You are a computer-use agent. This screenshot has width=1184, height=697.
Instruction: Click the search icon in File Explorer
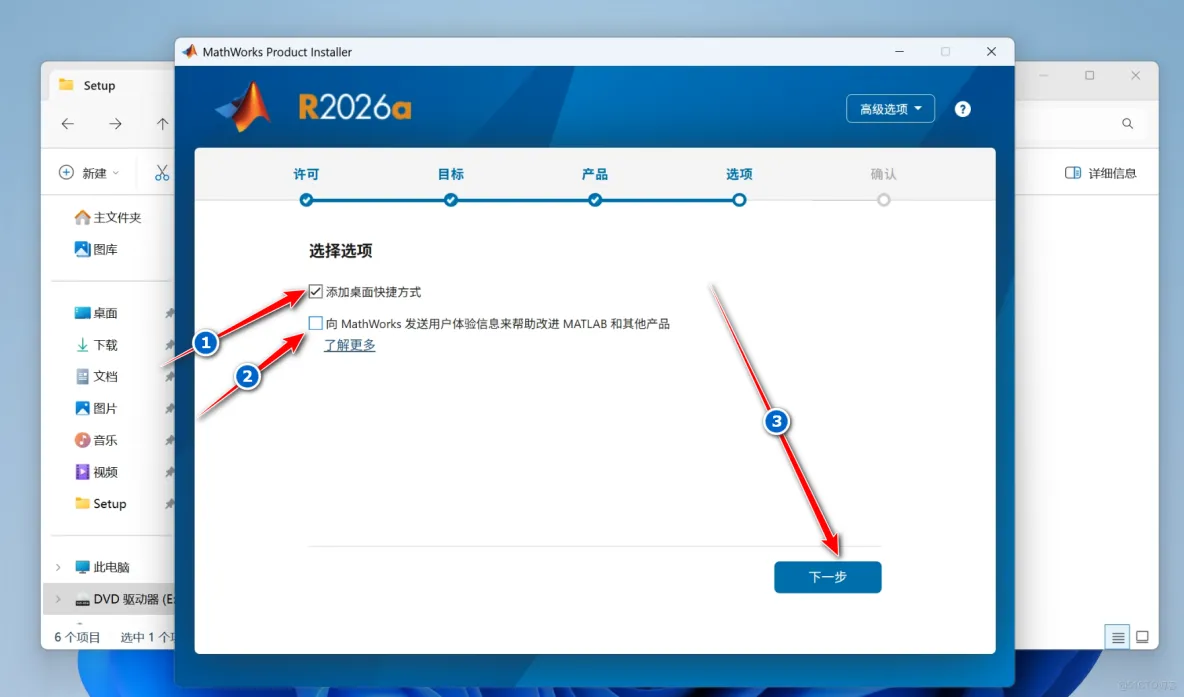tap(1127, 124)
